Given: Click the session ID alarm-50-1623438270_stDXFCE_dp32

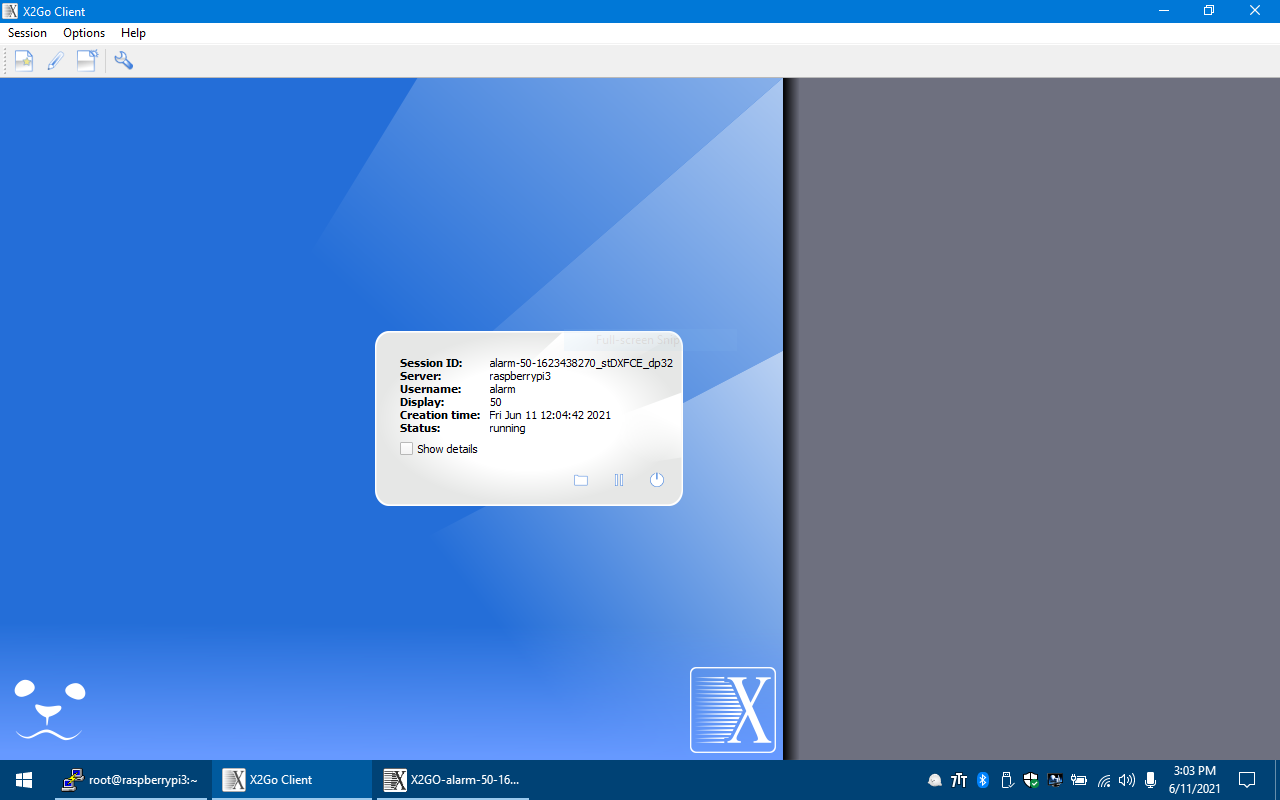Looking at the screenshot, I should (581, 363).
